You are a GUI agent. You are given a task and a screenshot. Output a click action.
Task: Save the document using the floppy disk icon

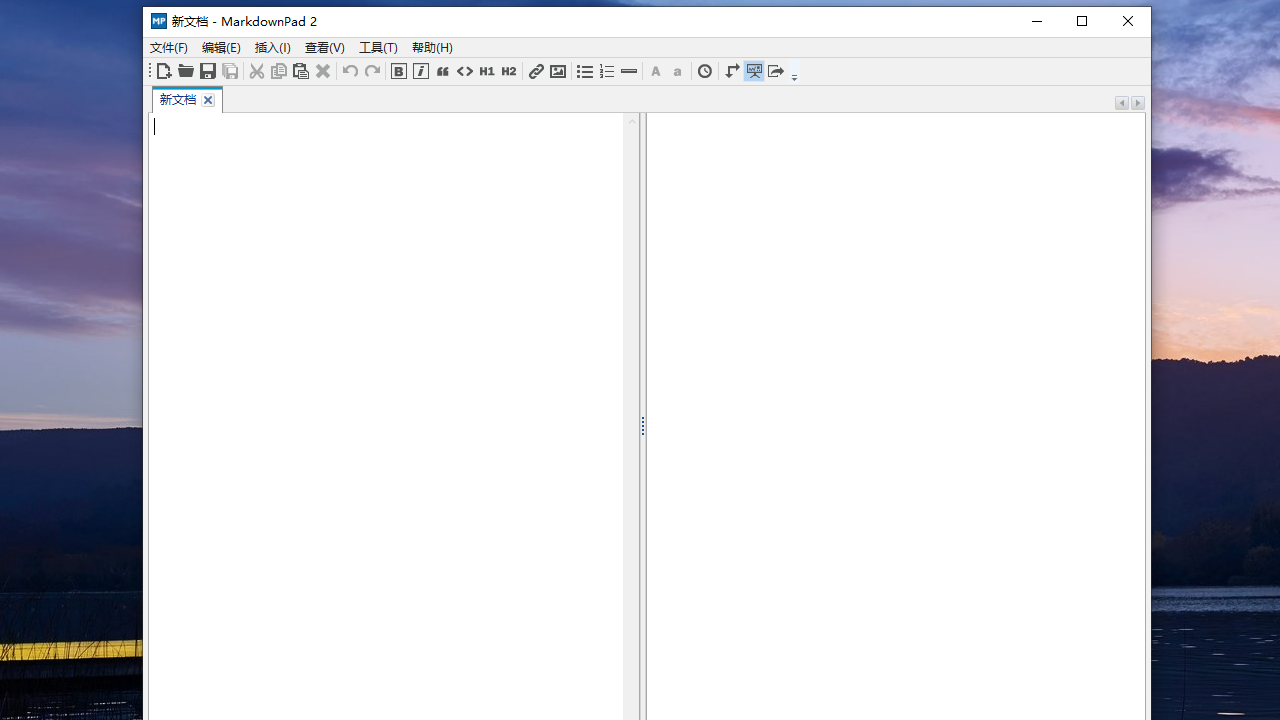pos(208,71)
